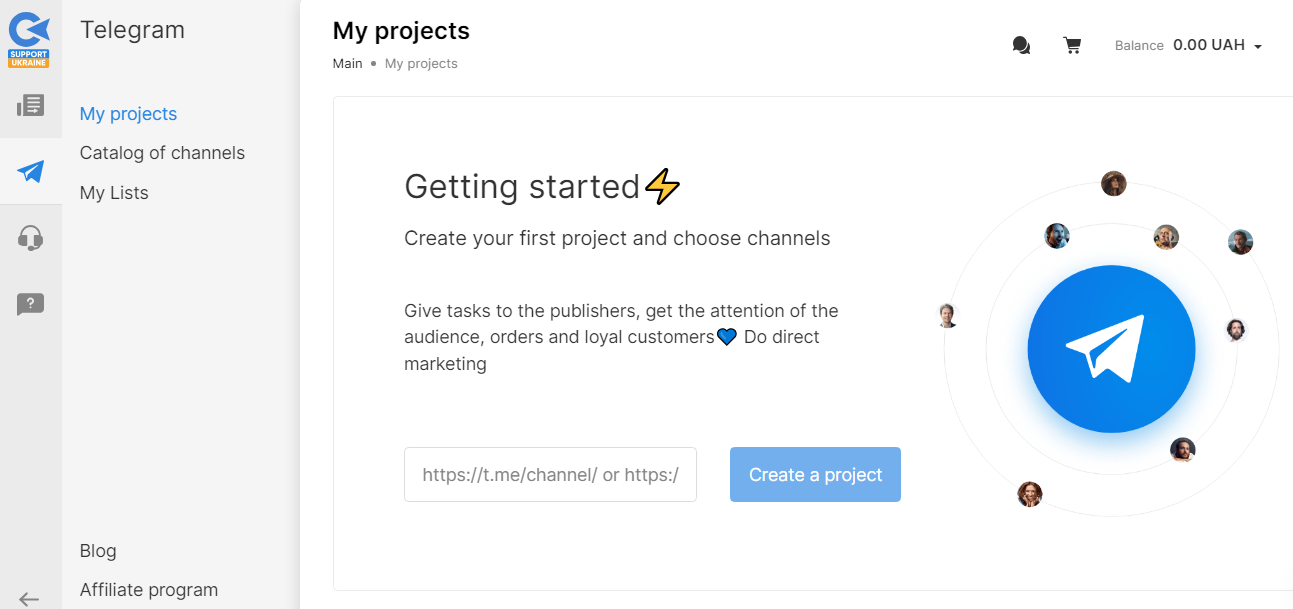The height and width of the screenshot is (609, 1293).
Task: Open the news feed sidebar icon
Action: 31,105
